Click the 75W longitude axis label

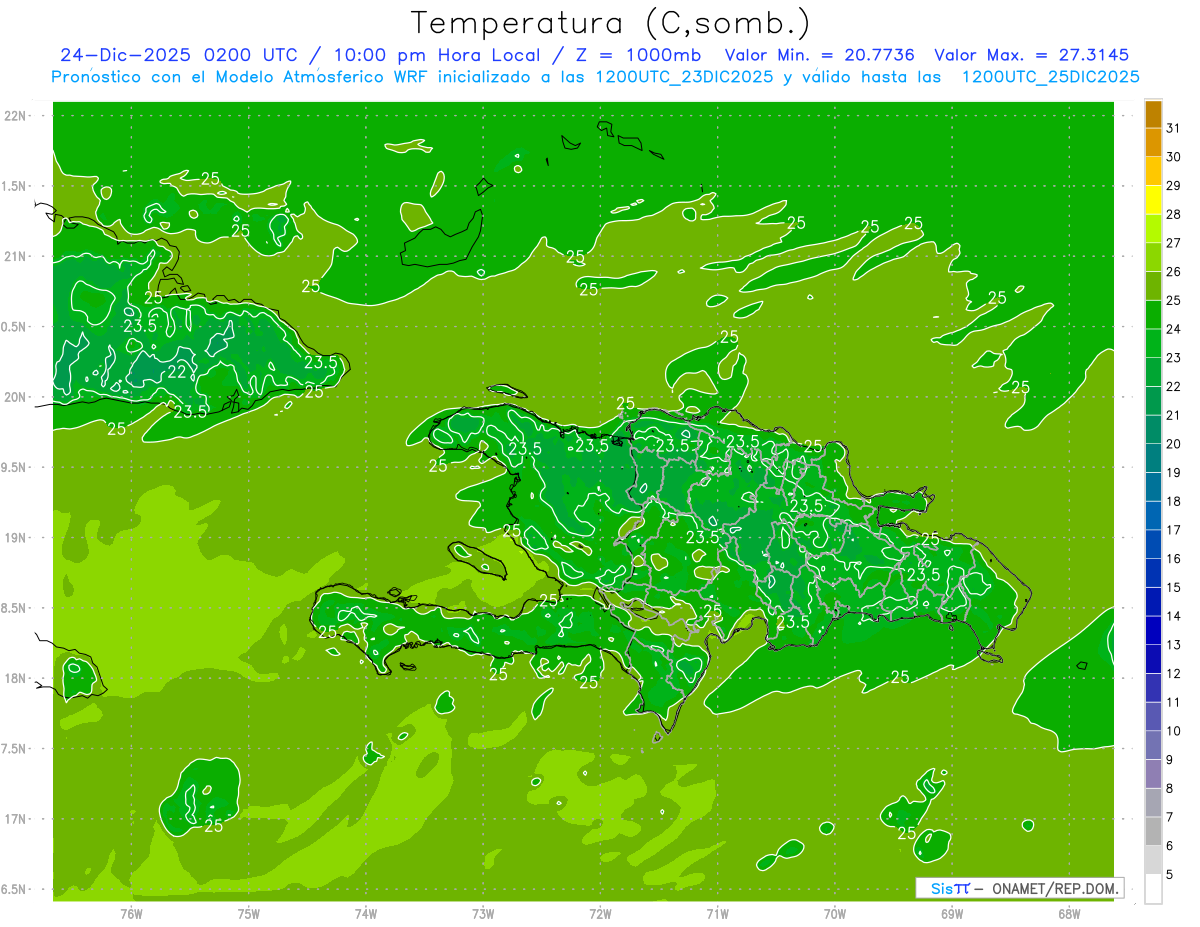tap(249, 914)
